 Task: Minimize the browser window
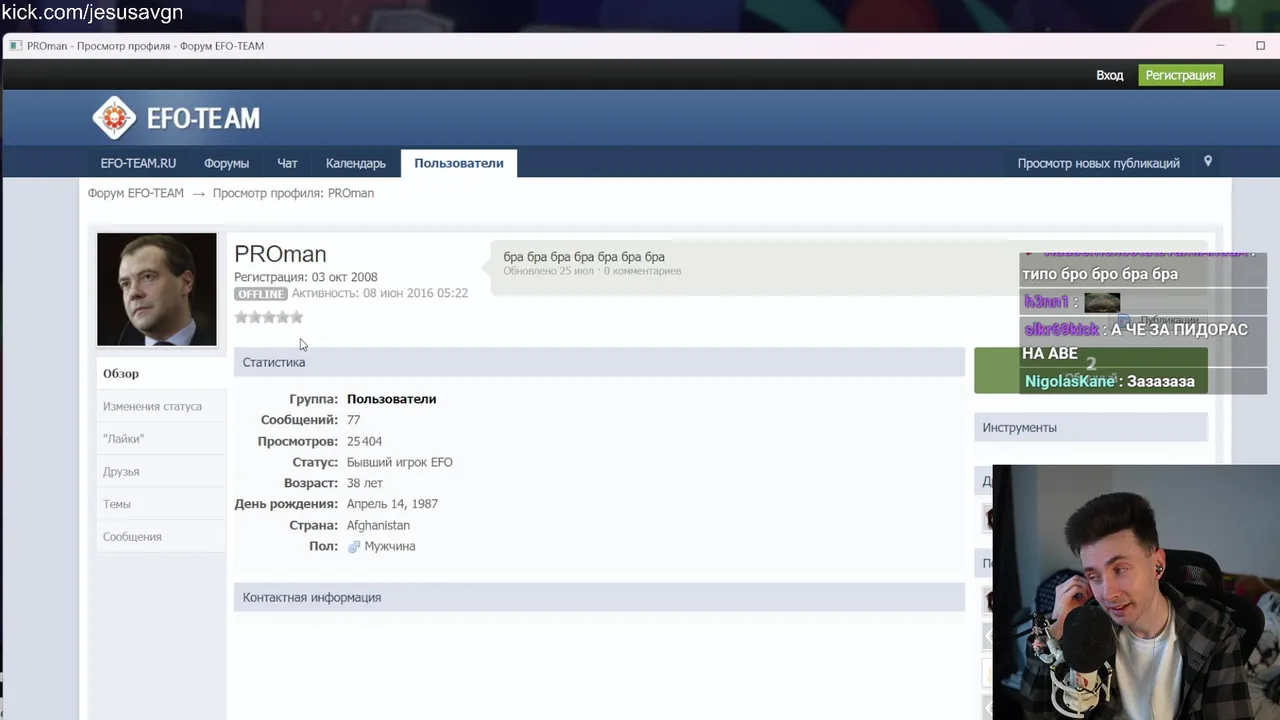[x=1220, y=45]
